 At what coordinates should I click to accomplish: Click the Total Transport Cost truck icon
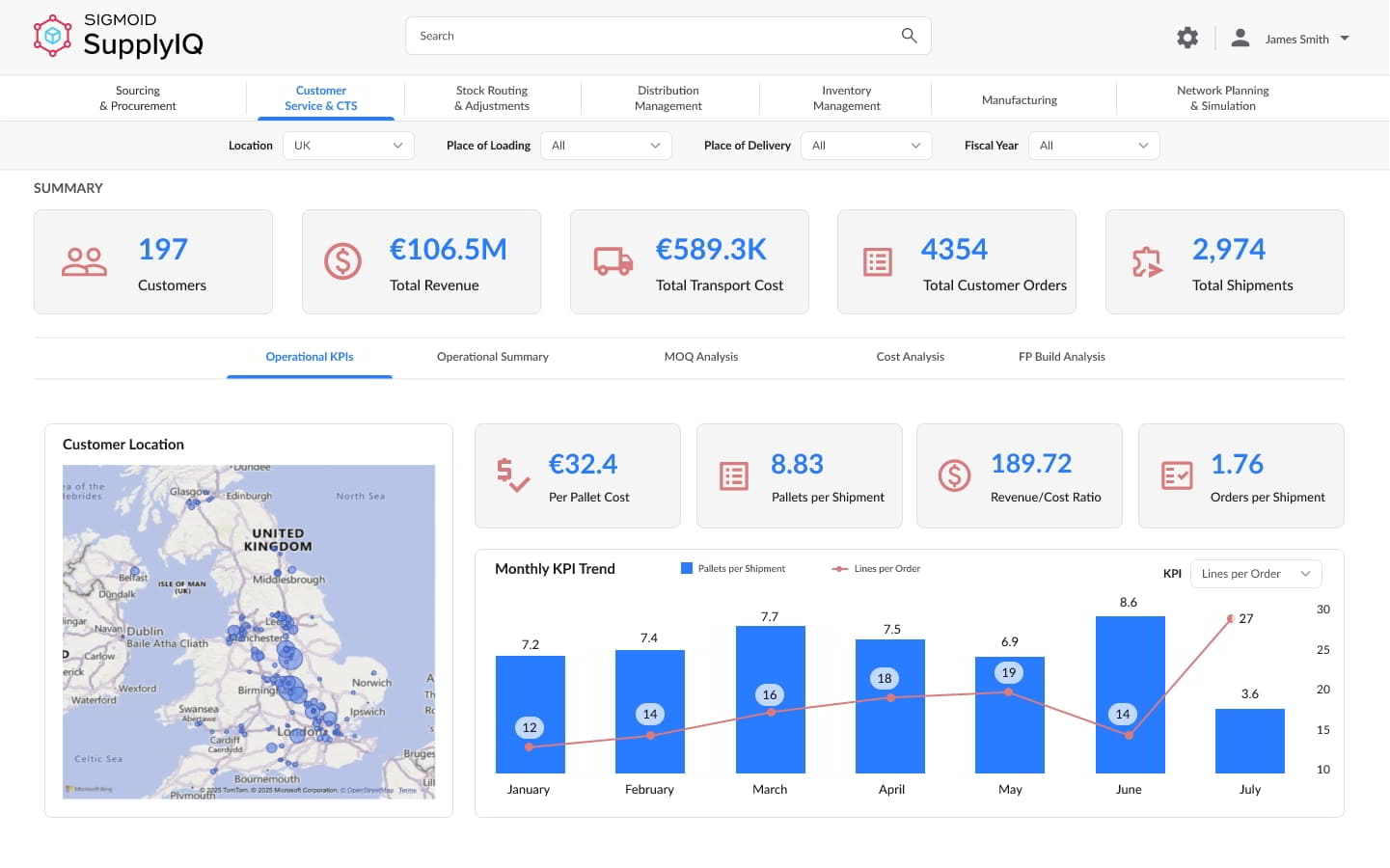click(x=613, y=261)
